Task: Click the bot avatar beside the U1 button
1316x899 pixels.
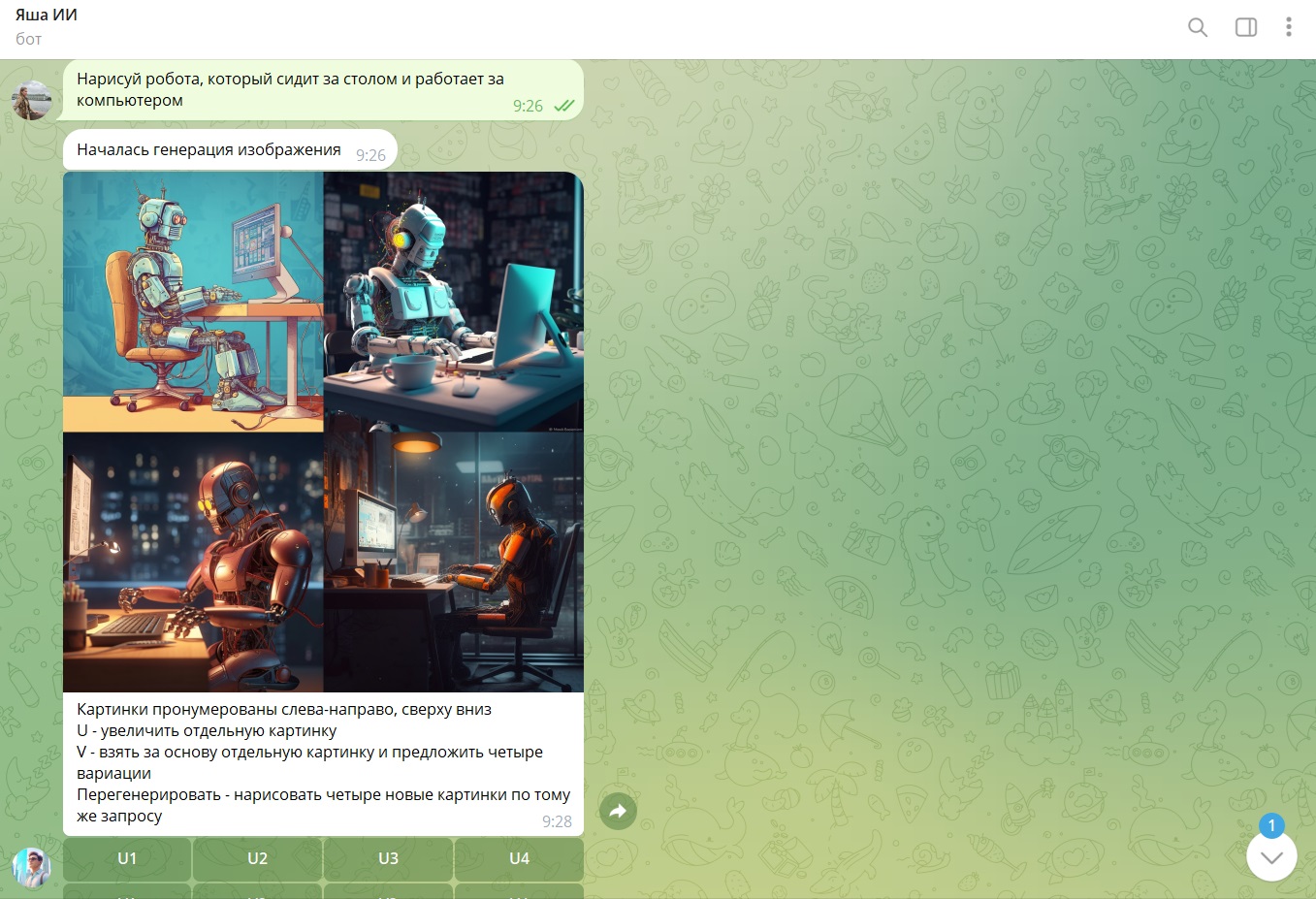Action: pyautogui.click(x=31, y=868)
